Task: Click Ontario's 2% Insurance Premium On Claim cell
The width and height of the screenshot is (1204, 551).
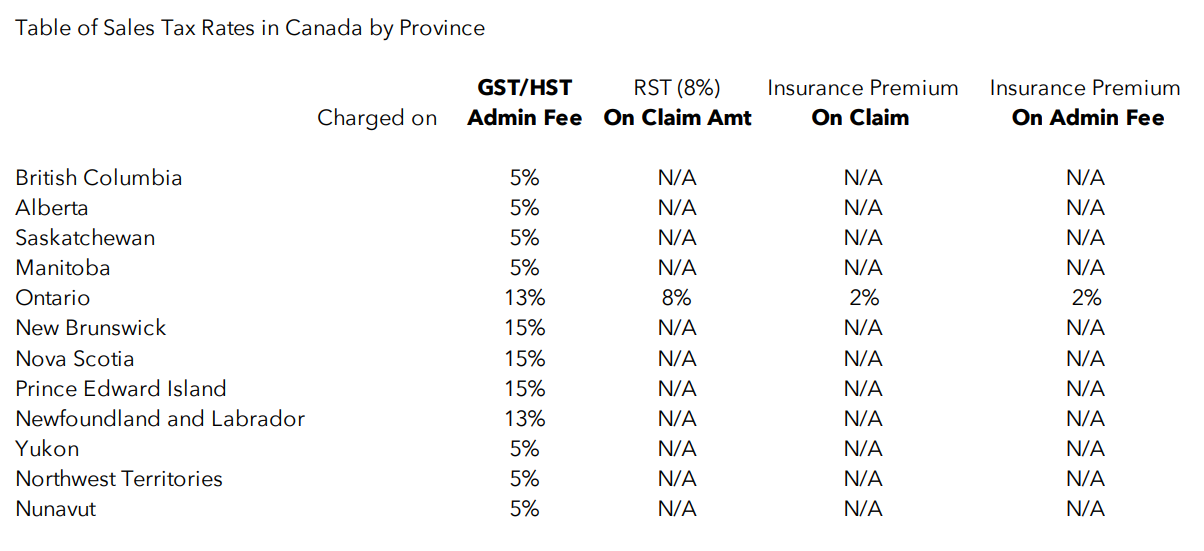Action: (x=863, y=298)
